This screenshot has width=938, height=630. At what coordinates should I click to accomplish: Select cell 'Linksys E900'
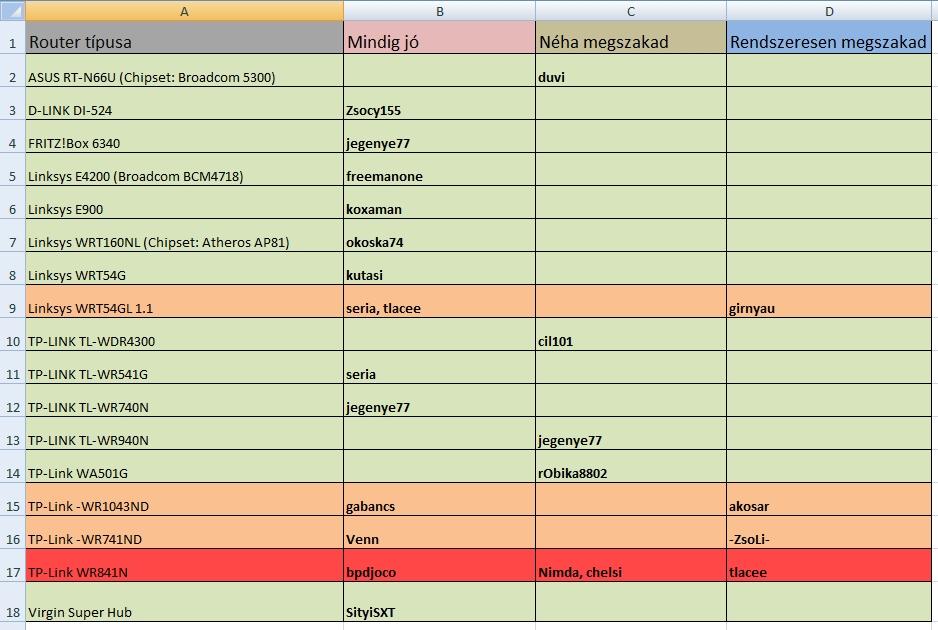click(x=184, y=202)
